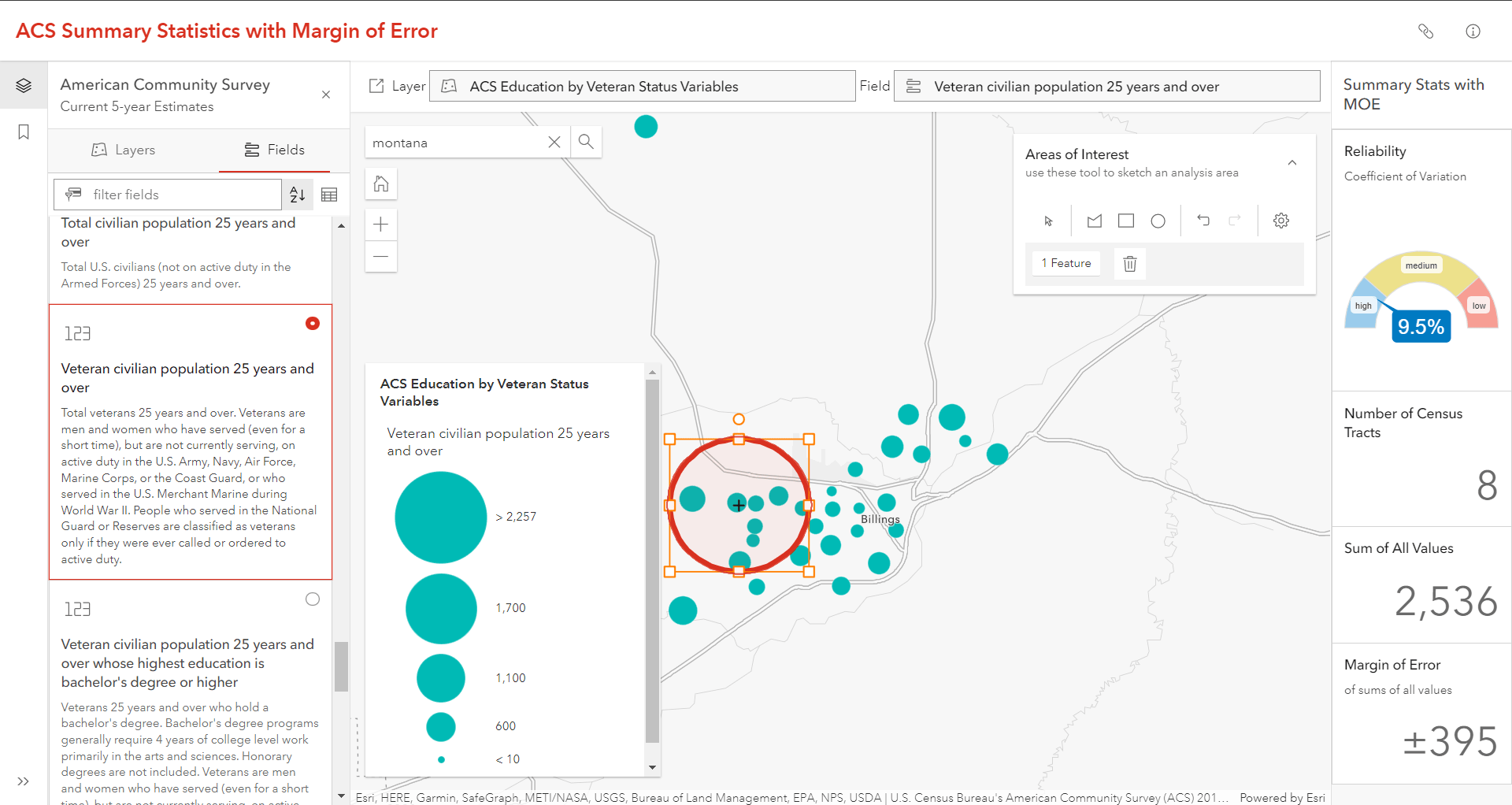The image size is (1512, 805).
Task: Zoom in on the map
Action: [x=381, y=224]
